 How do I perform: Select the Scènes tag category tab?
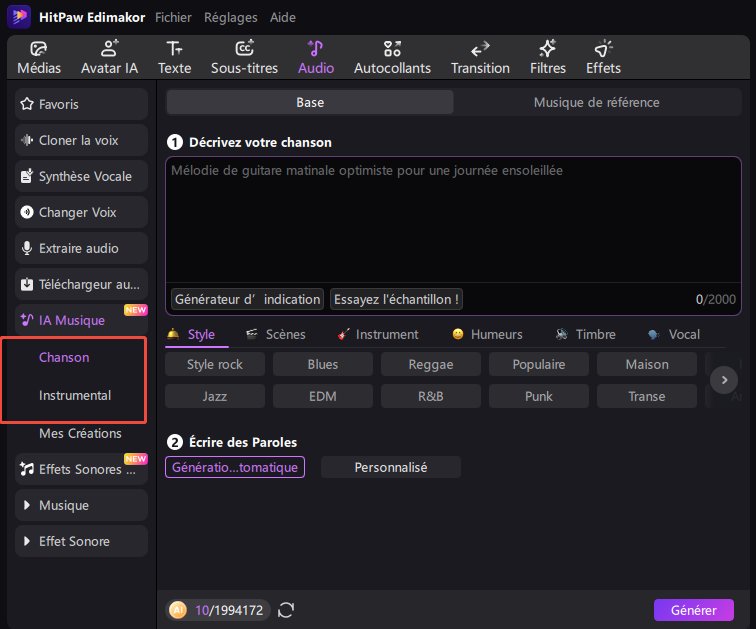coord(276,334)
